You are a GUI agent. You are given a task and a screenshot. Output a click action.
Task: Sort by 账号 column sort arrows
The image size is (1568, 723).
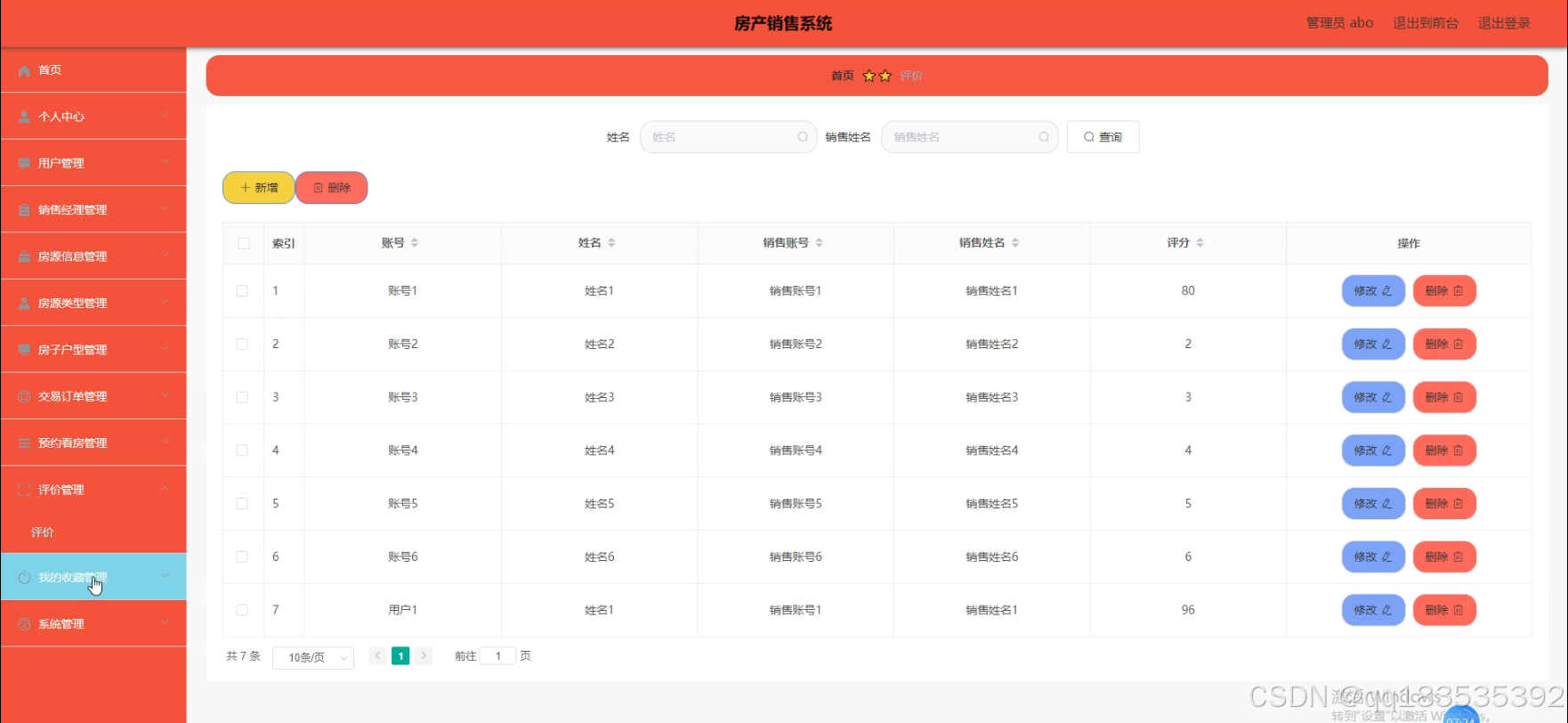click(415, 243)
